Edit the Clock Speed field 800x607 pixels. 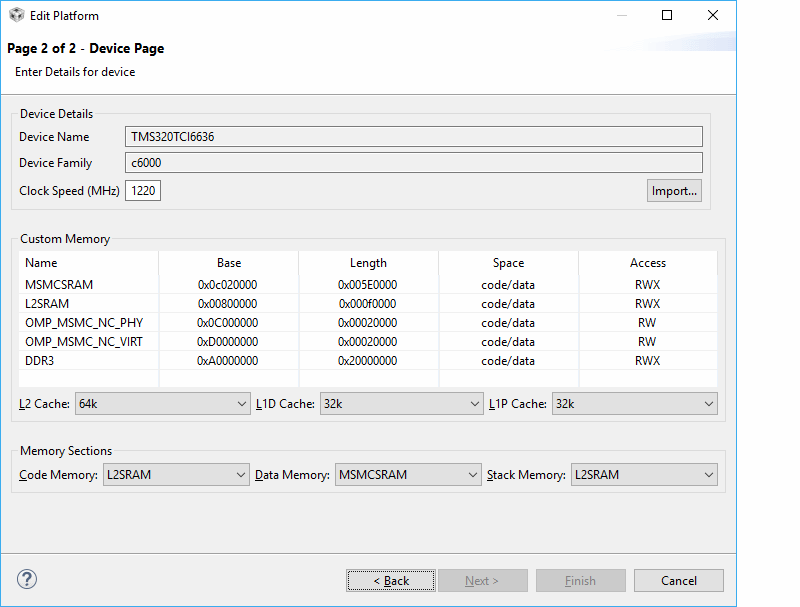tap(143, 190)
